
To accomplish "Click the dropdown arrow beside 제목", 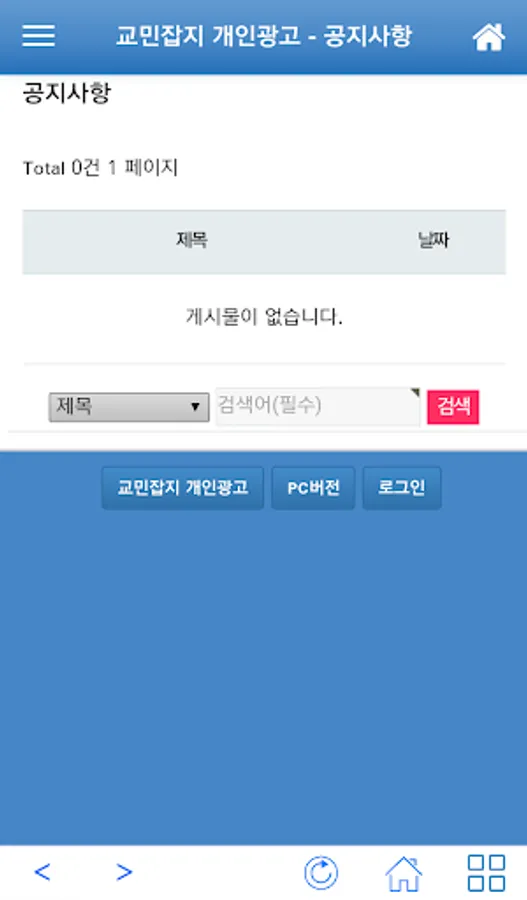I will 195,407.
